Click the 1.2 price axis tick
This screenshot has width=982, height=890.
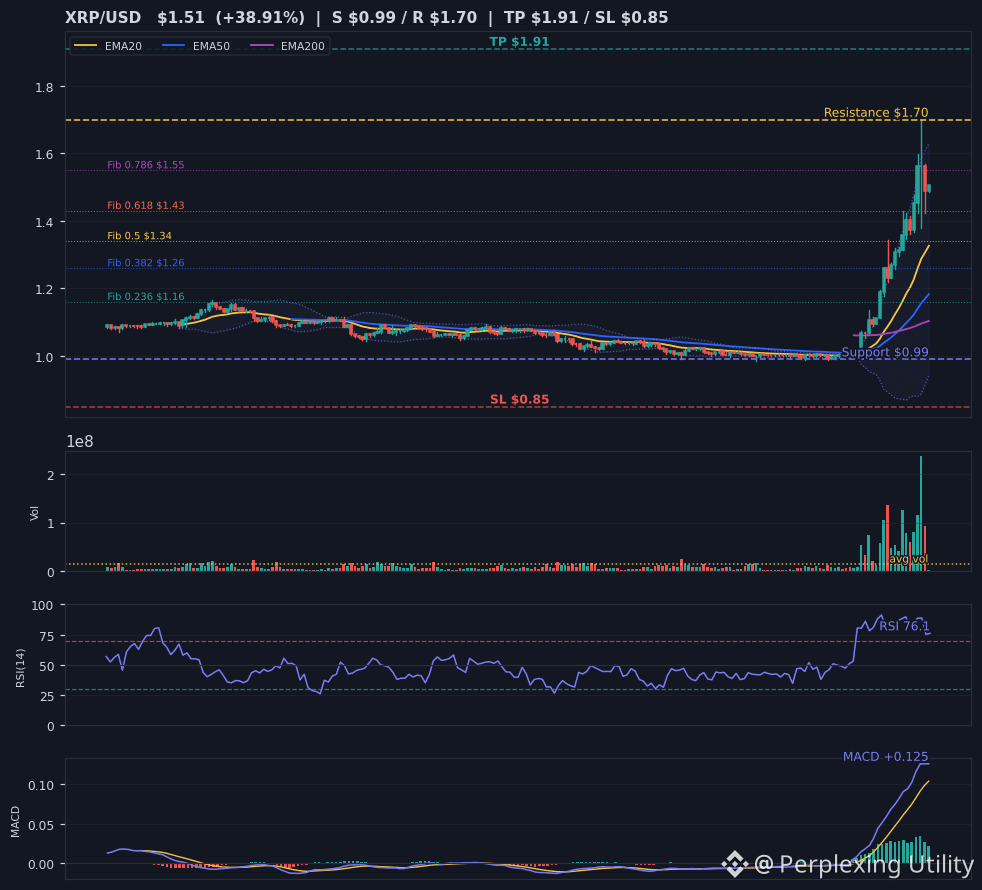point(44,289)
